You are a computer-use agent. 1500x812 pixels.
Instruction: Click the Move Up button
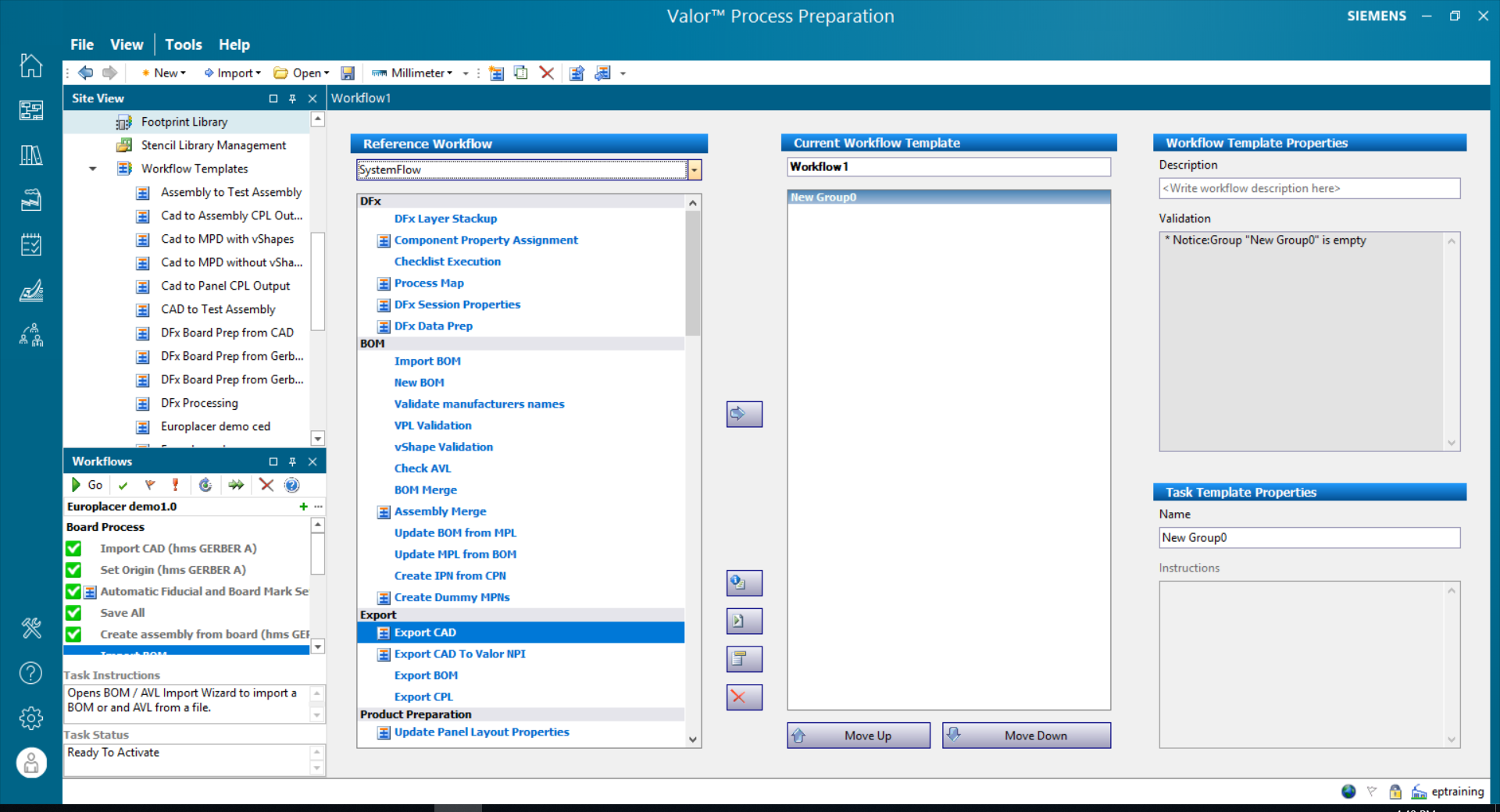859,735
